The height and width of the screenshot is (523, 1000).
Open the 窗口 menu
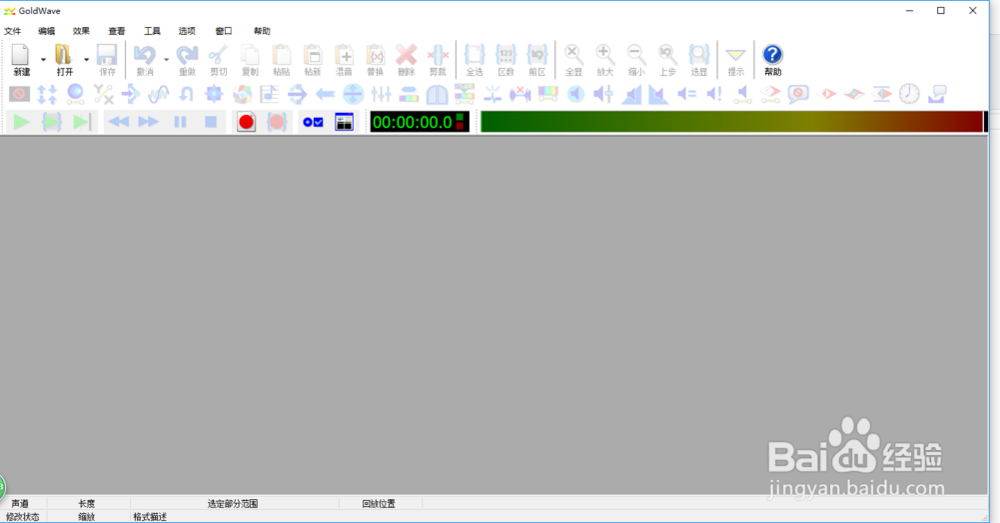224,31
